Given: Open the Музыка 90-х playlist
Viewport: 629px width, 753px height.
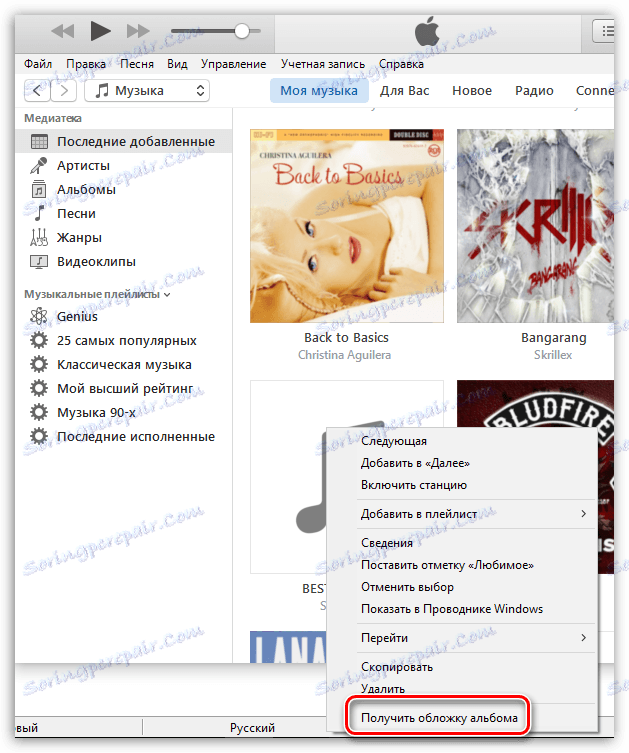Looking at the screenshot, I should (x=97, y=413).
